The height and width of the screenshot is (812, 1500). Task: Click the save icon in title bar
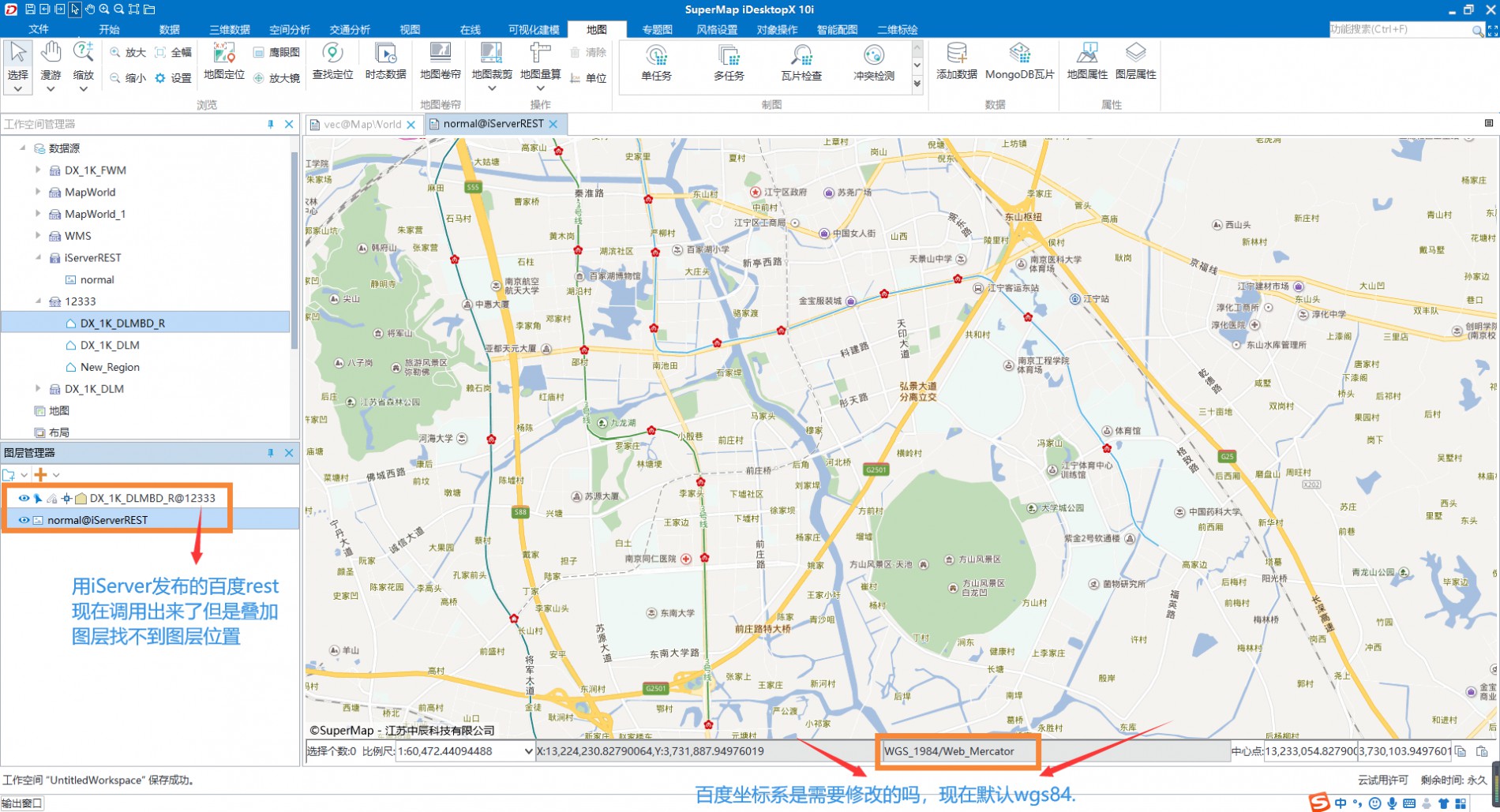click(x=29, y=9)
